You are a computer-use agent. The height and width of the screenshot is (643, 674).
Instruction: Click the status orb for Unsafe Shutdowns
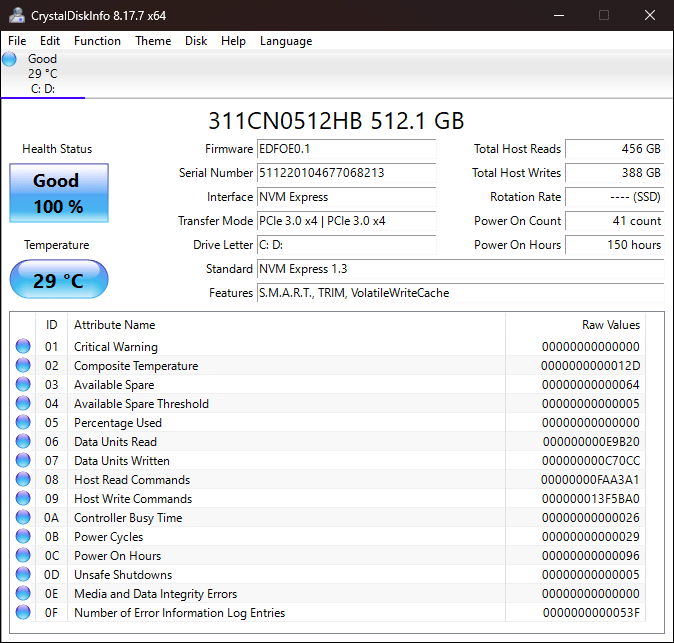pyautogui.click(x=23, y=574)
